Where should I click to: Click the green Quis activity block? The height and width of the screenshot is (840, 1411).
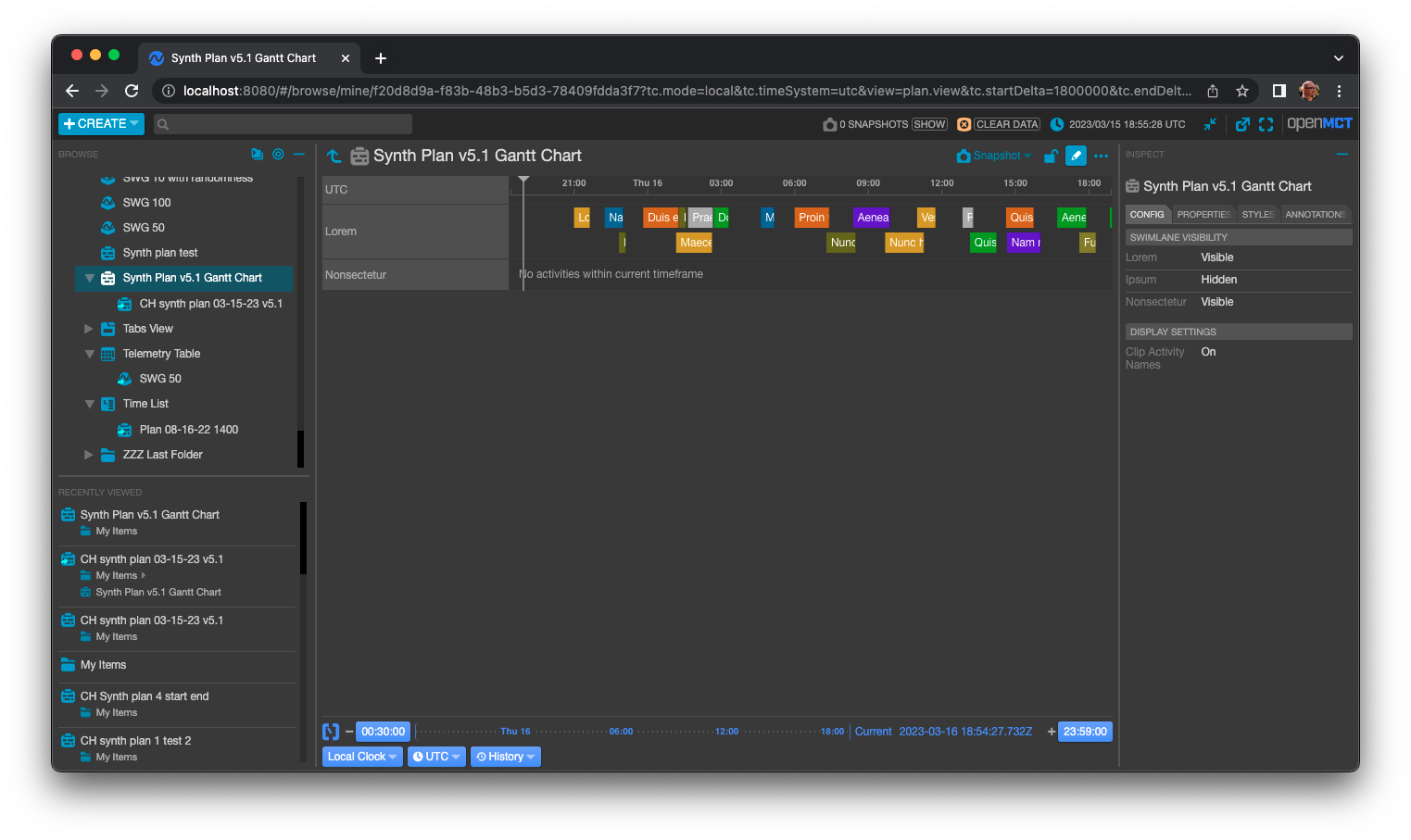click(984, 243)
